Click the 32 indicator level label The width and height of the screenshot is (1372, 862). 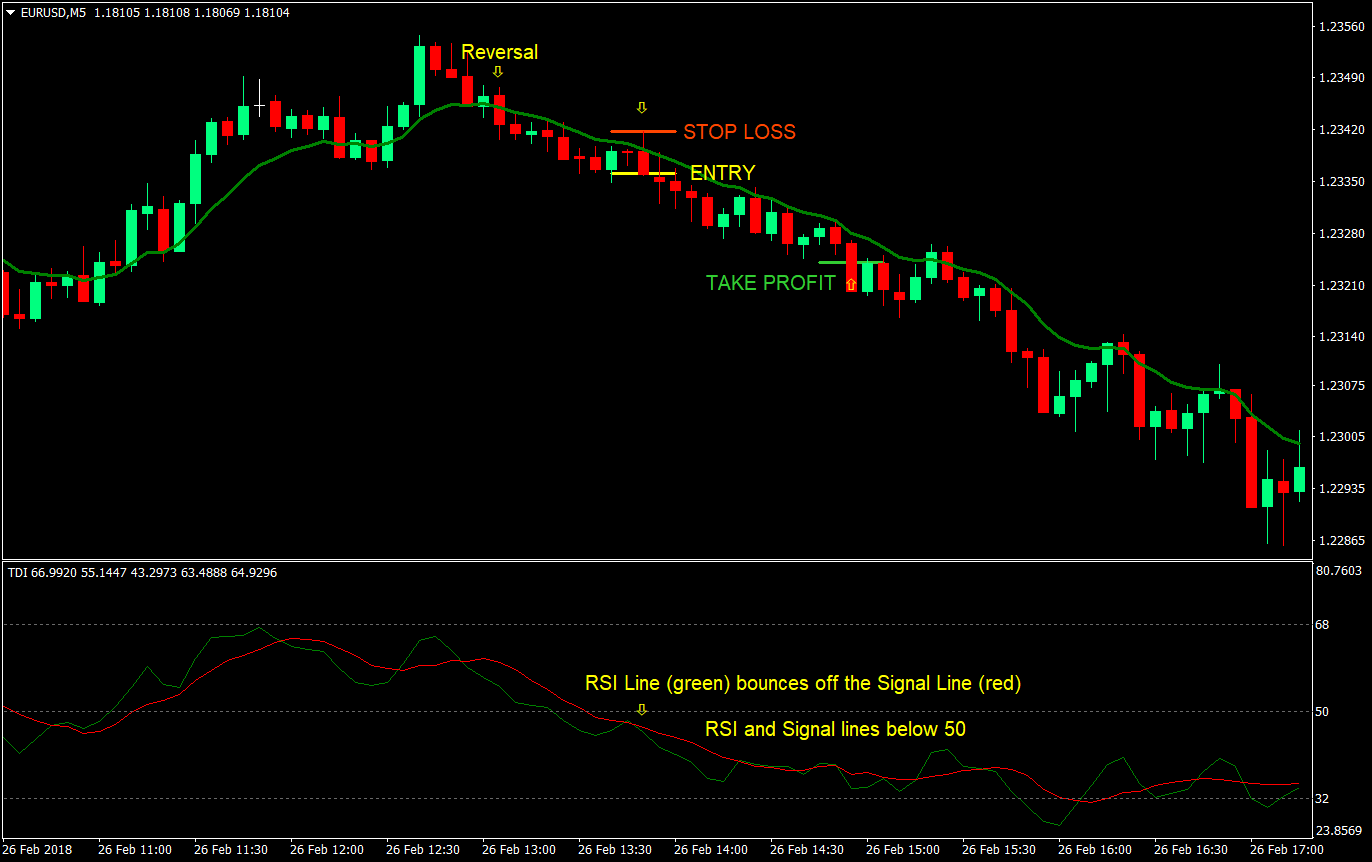coord(1322,798)
